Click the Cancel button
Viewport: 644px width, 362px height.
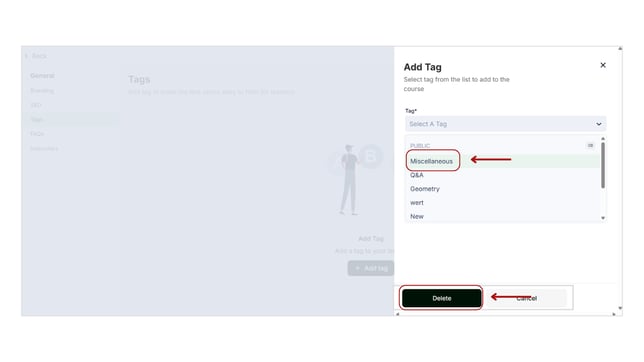coord(526,298)
